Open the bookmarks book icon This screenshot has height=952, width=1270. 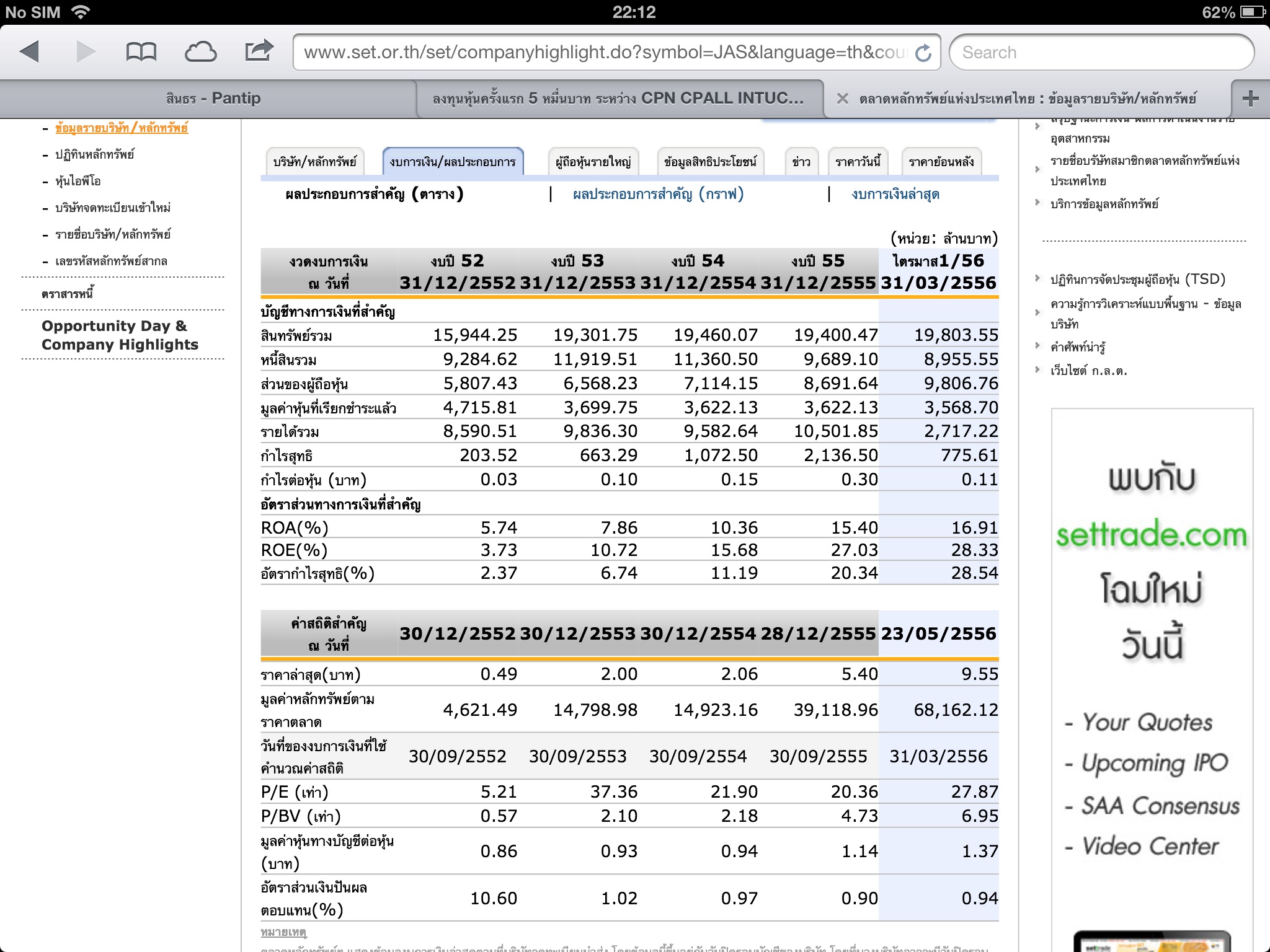click(141, 52)
